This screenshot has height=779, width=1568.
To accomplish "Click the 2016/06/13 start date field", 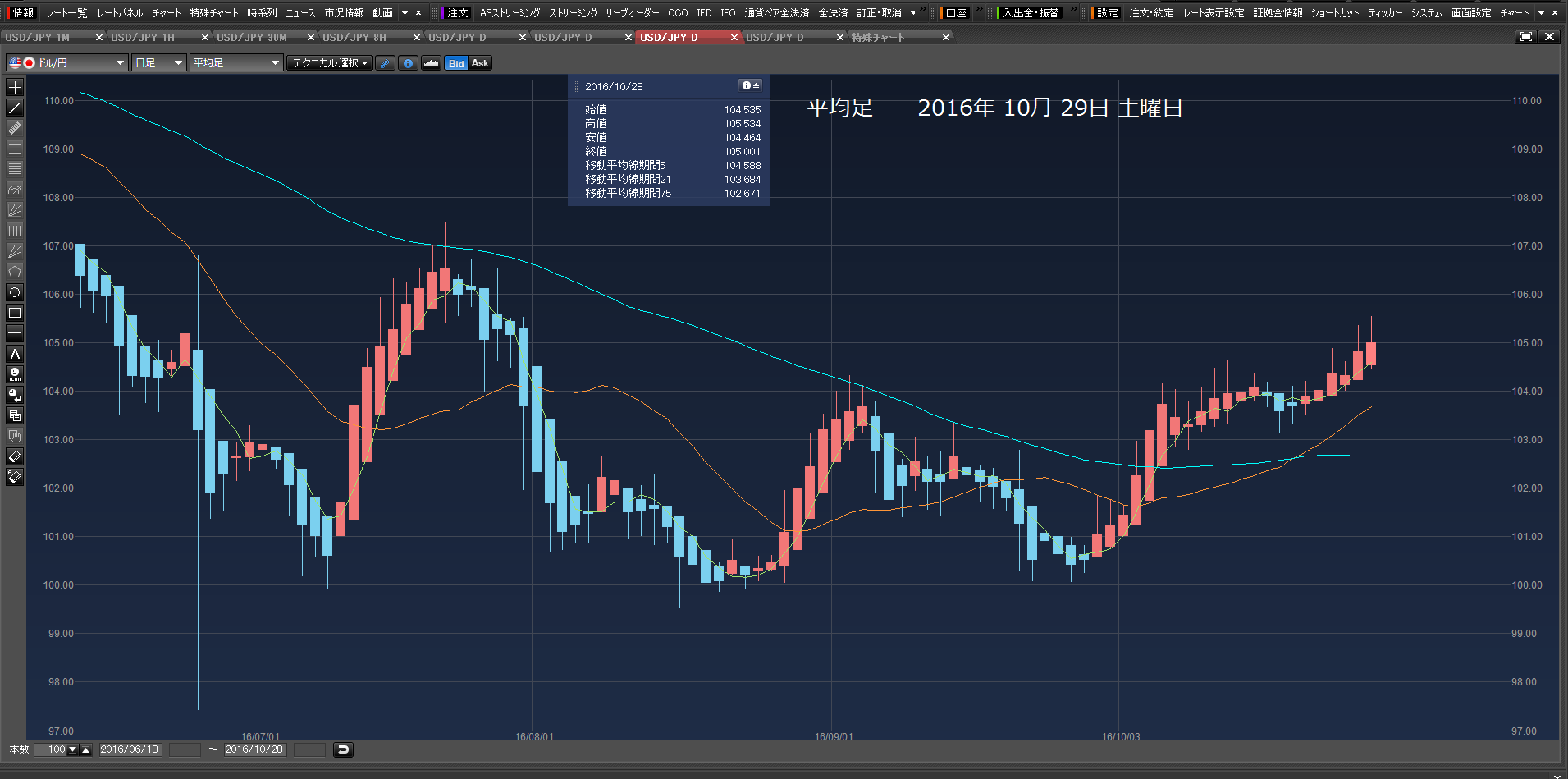I will [x=130, y=749].
